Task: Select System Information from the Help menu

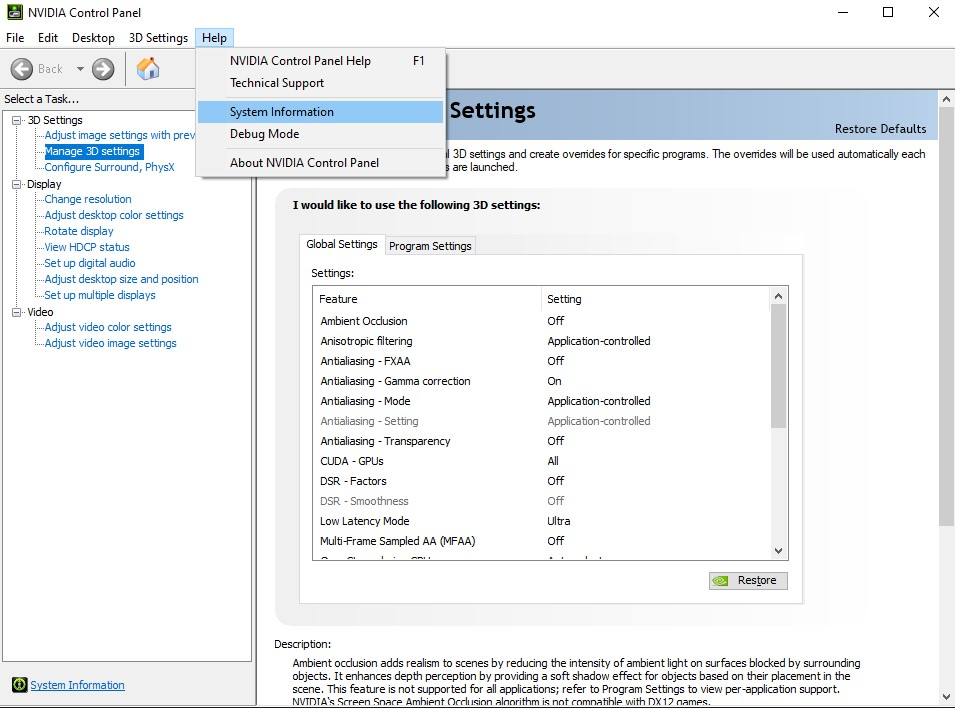Action: coord(282,112)
